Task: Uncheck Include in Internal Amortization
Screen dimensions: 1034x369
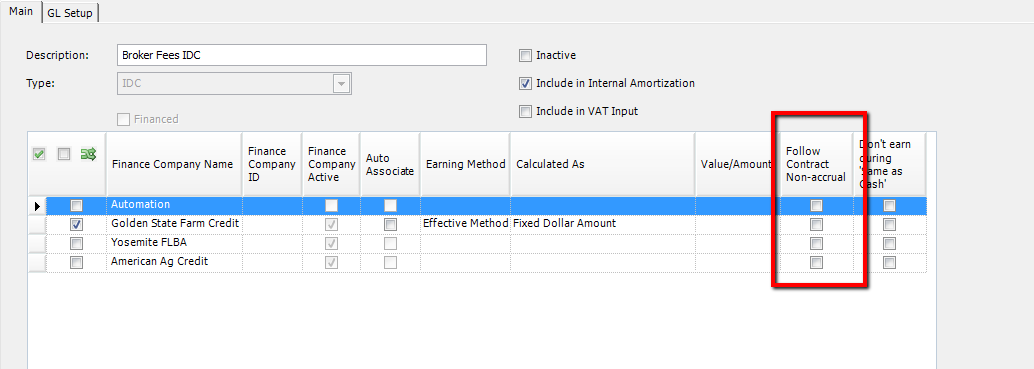Action: (526, 84)
